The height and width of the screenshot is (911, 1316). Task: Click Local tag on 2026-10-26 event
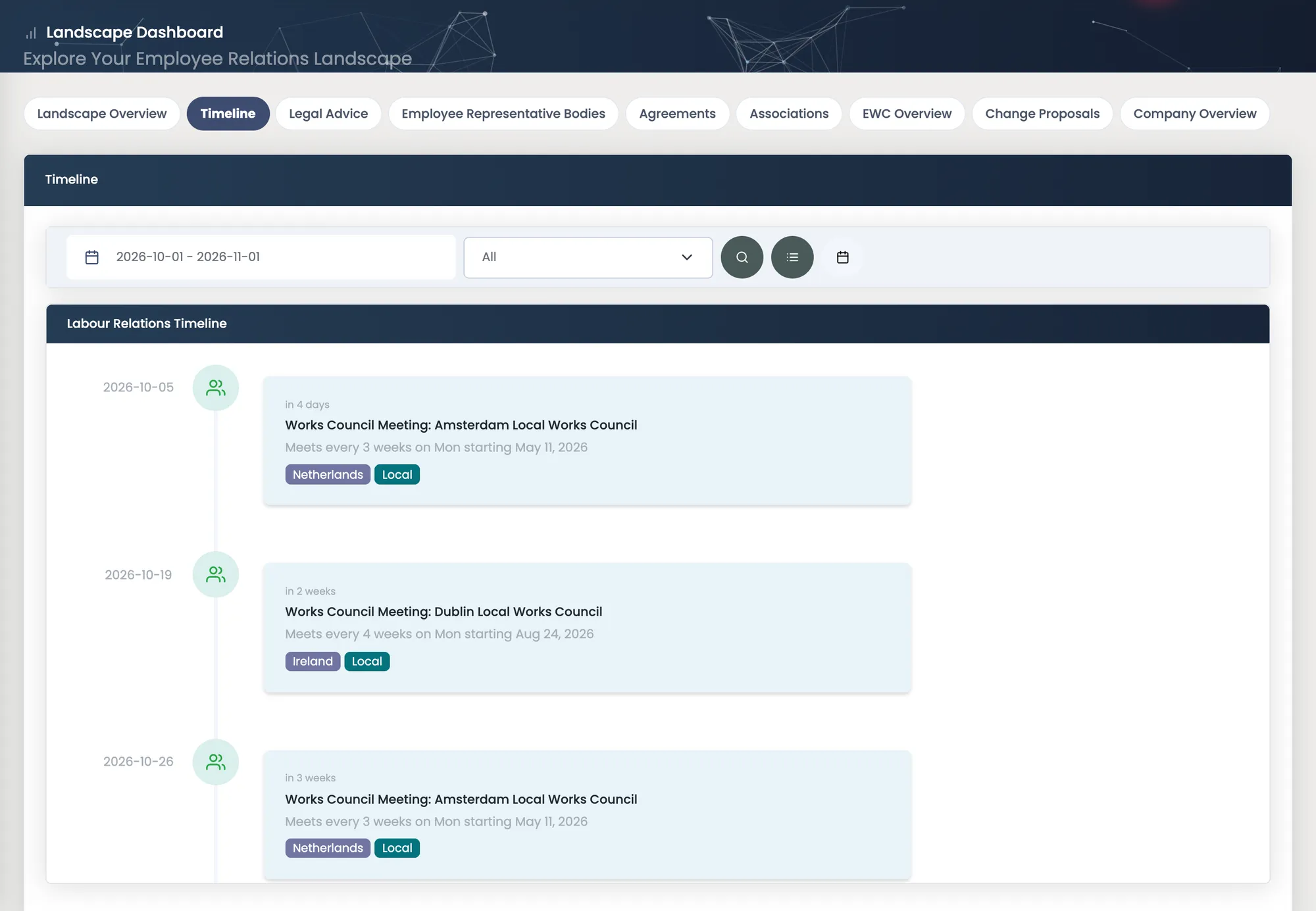pyautogui.click(x=397, y=848)
